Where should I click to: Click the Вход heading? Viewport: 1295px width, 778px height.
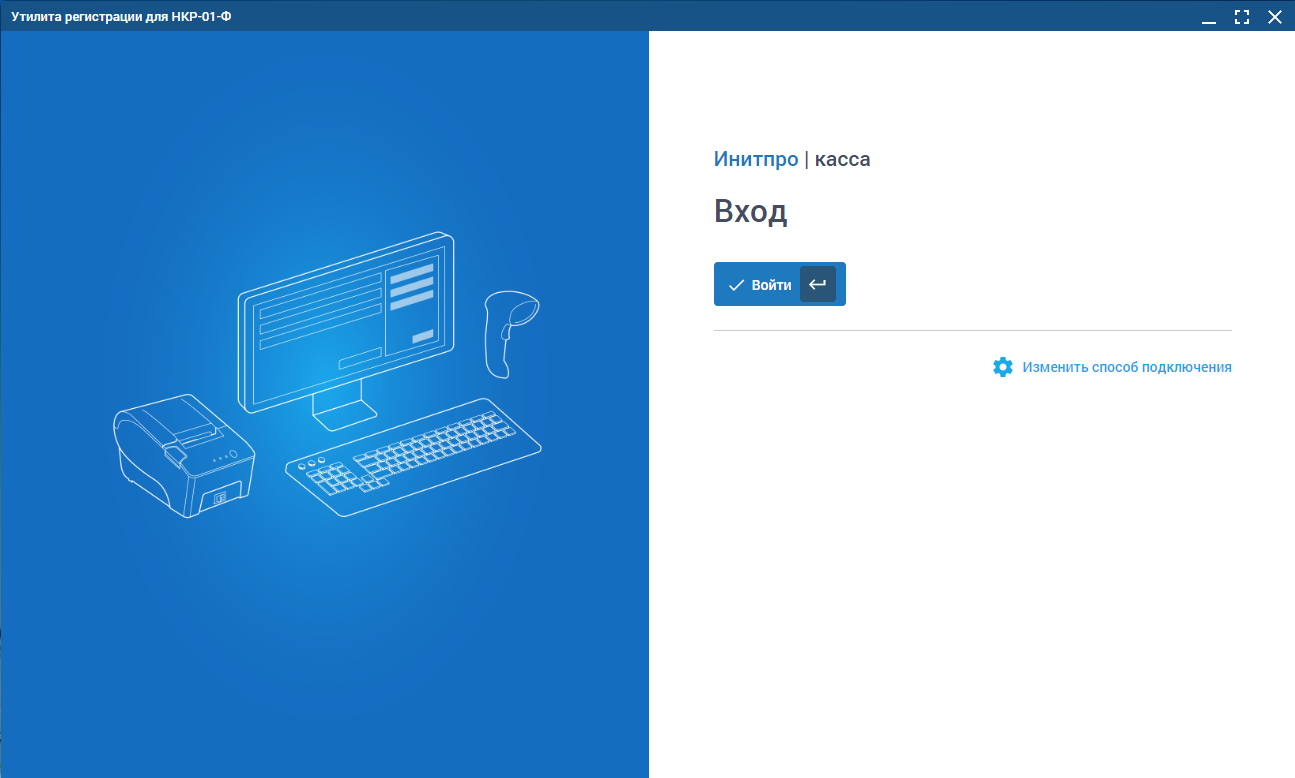tap(750, 212)
